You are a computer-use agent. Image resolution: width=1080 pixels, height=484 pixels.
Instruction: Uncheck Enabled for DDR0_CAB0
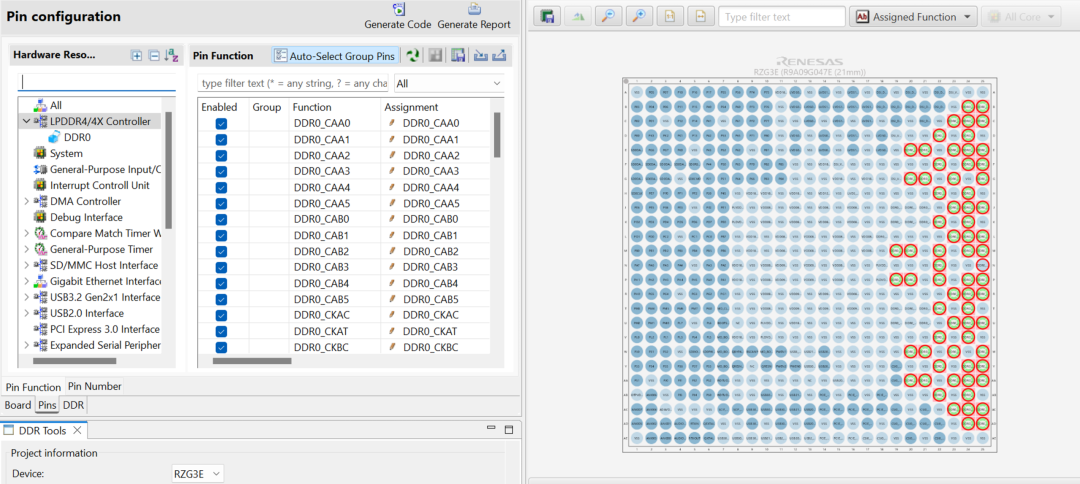coord(221,220)
